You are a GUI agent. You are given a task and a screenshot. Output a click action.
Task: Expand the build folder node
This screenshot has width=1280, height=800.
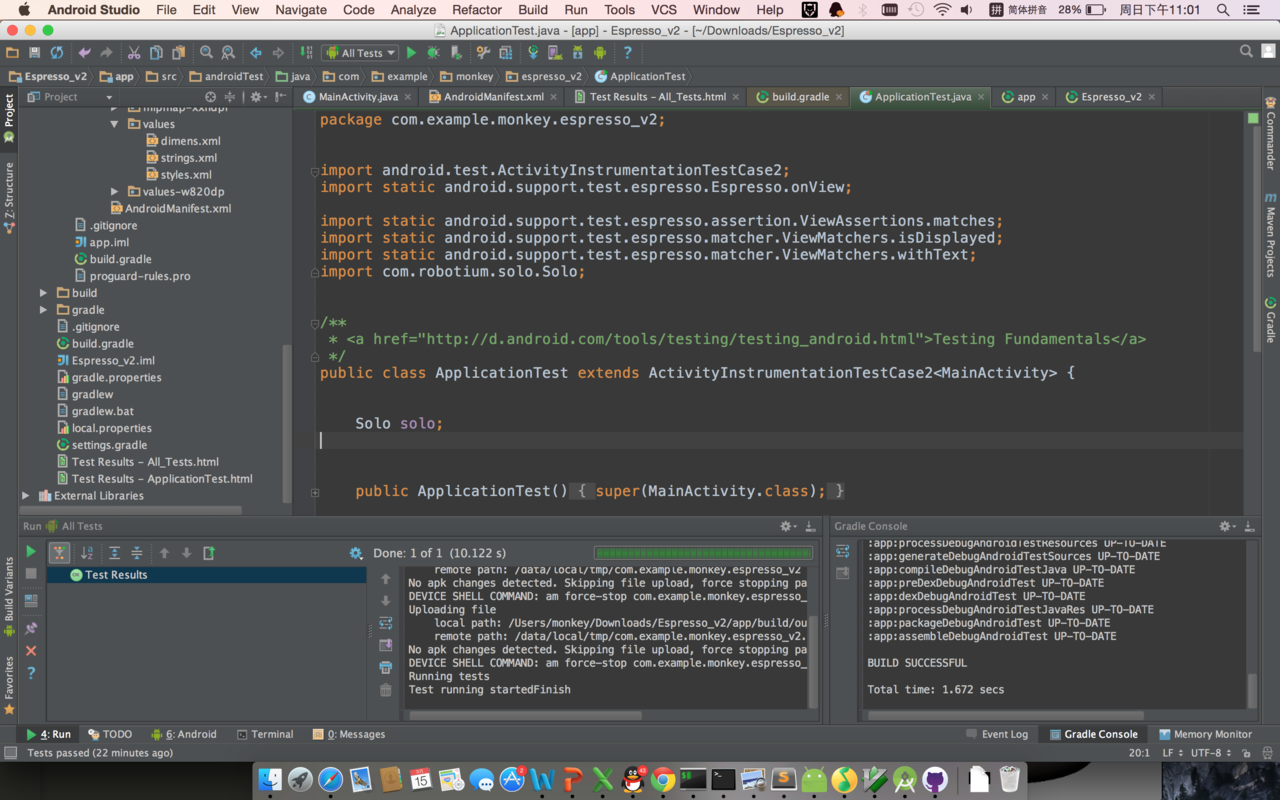tap(43, 293)
